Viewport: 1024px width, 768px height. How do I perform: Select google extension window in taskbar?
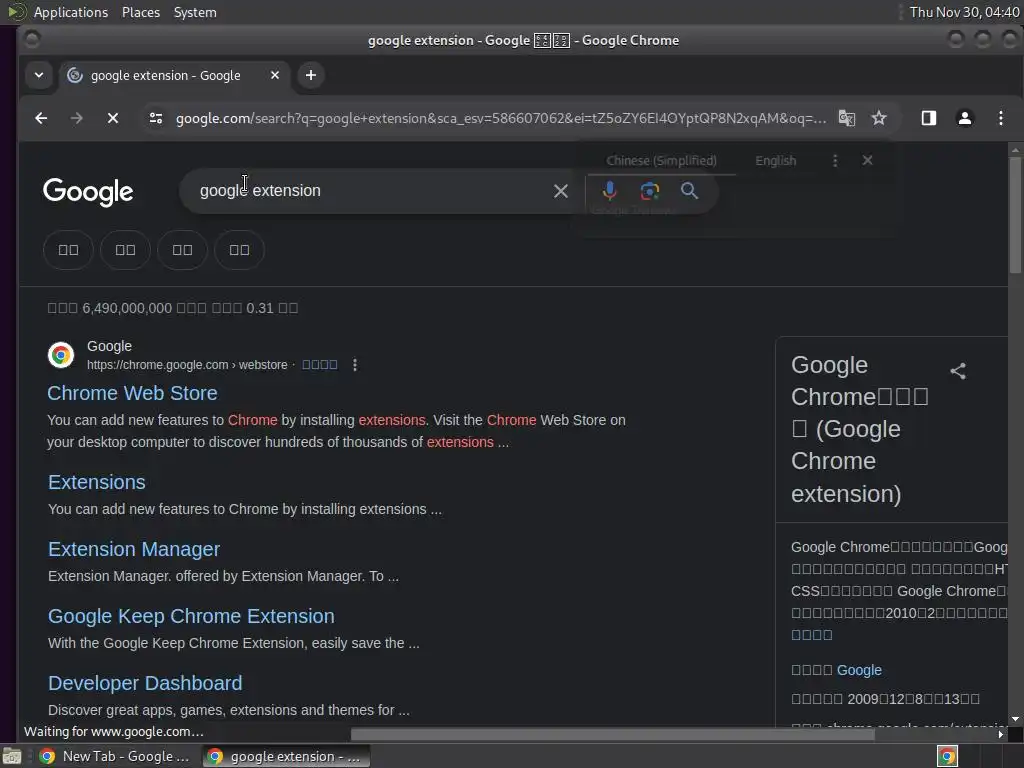coord(285,756)
